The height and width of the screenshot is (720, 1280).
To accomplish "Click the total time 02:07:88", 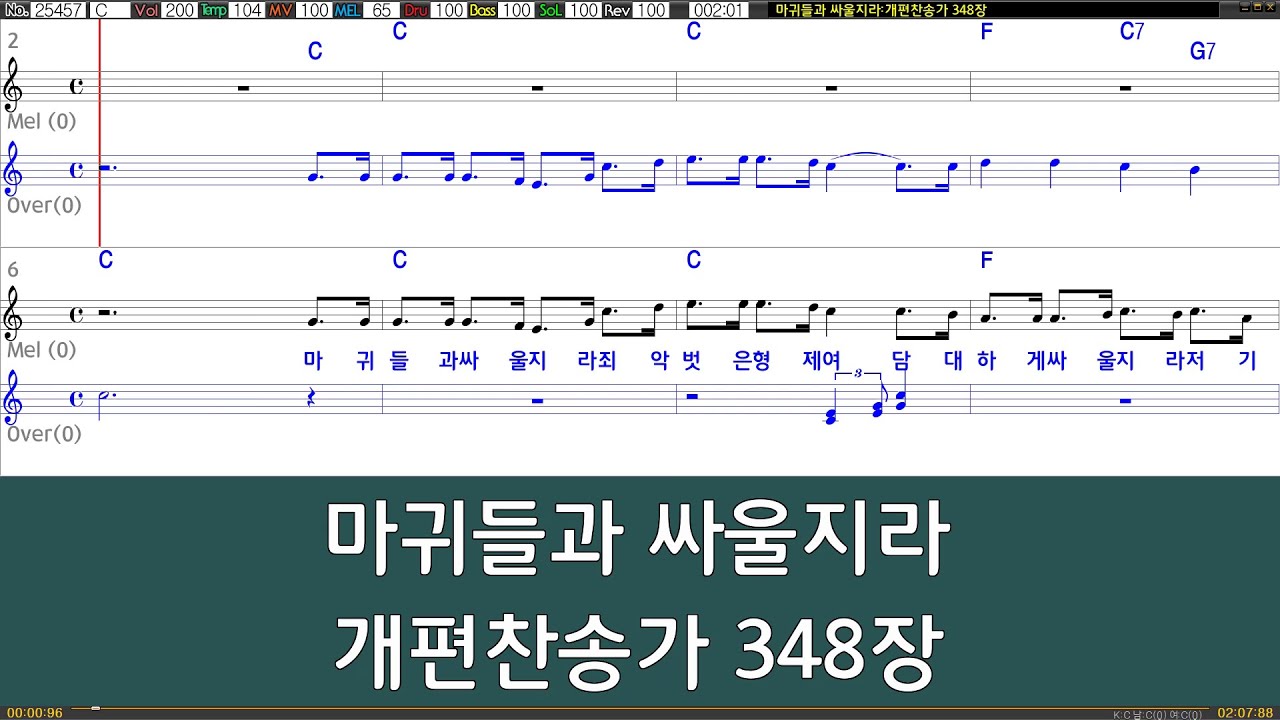I will 1245,713.
